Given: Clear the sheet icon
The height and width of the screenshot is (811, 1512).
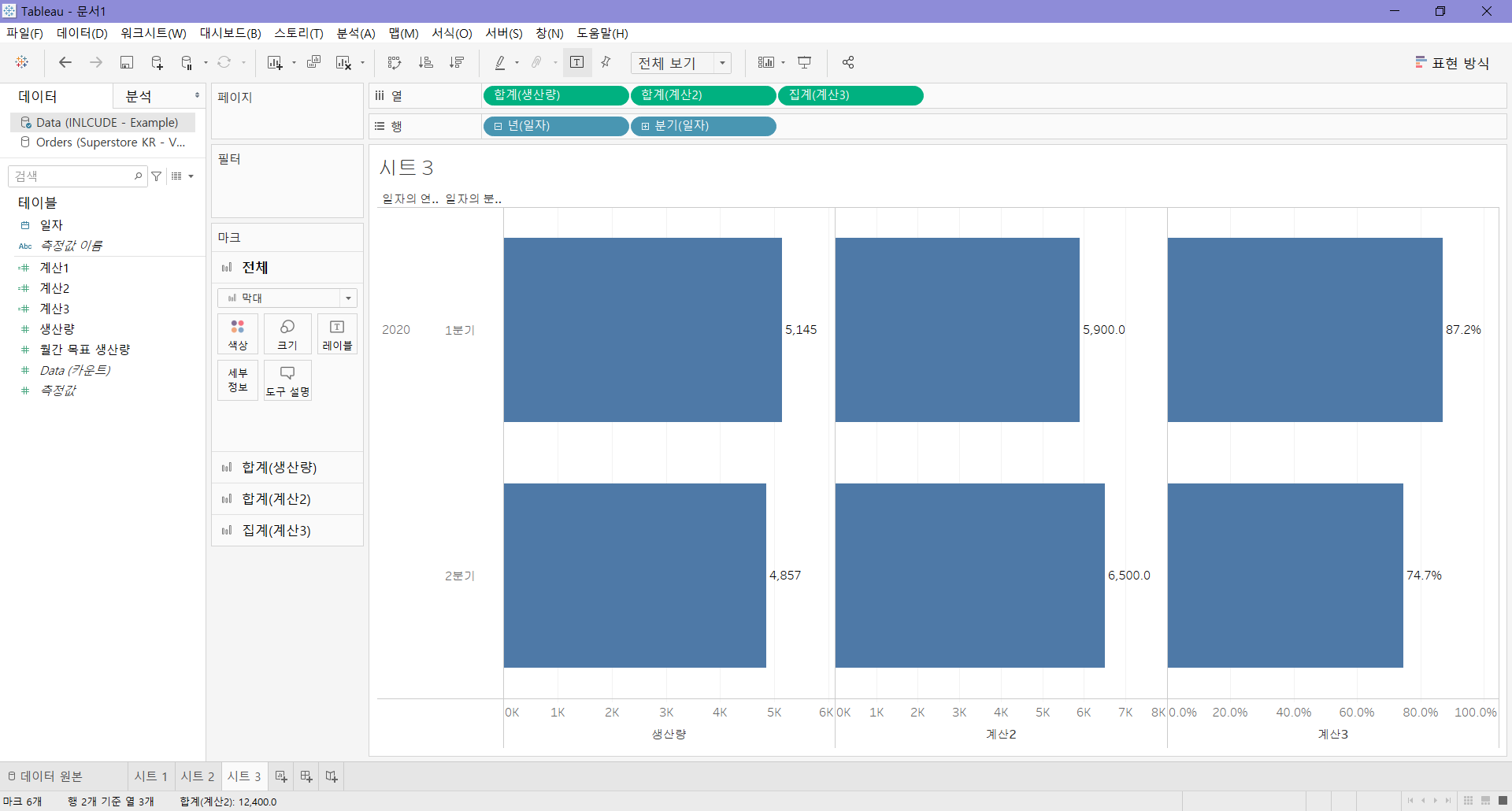Looking at the screenshot, I should (x=344, y=62).
